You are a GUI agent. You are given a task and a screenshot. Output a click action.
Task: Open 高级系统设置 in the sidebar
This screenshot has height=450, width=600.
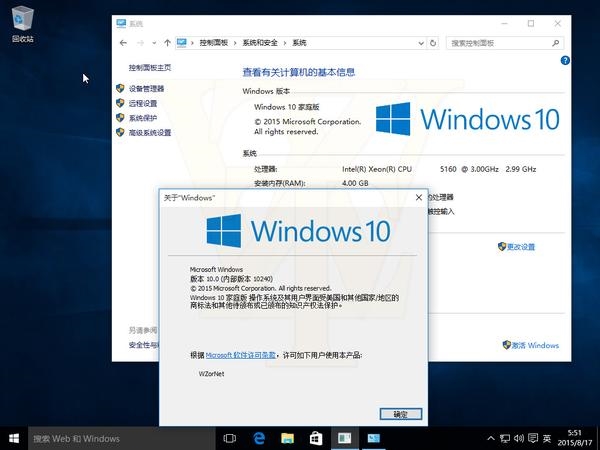click(150, 132)
